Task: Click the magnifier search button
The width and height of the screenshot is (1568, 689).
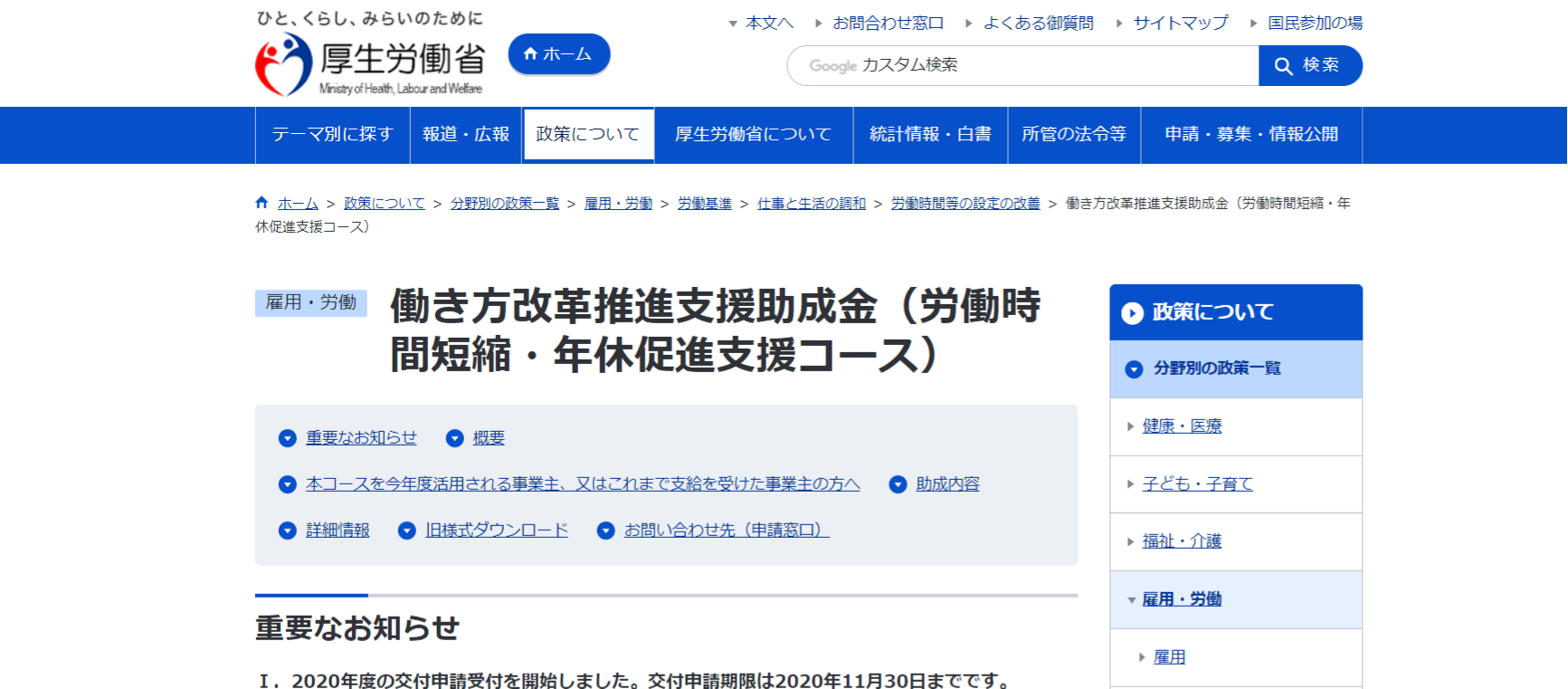Action: point(1309,65)
